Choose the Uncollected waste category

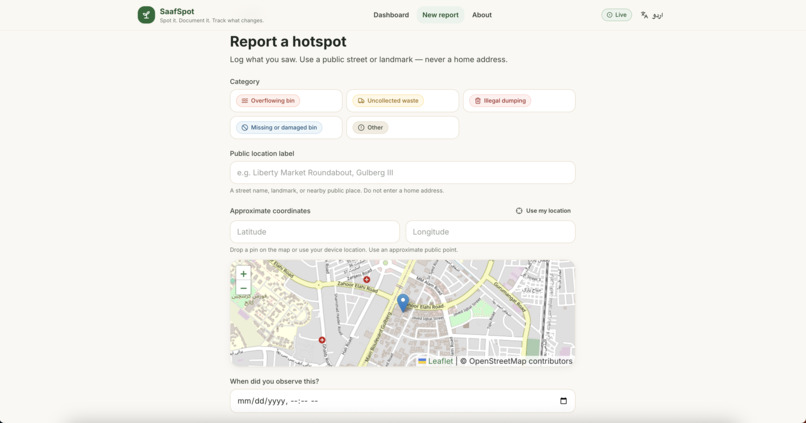pos(402,101)
